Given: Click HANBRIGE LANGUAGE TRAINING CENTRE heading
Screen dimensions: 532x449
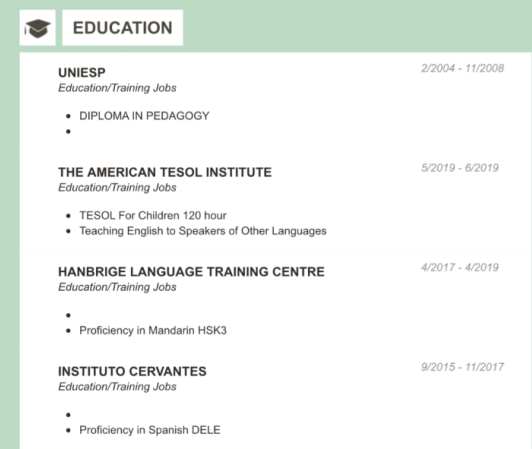Looking at the screenshot, I should (191, 272).
